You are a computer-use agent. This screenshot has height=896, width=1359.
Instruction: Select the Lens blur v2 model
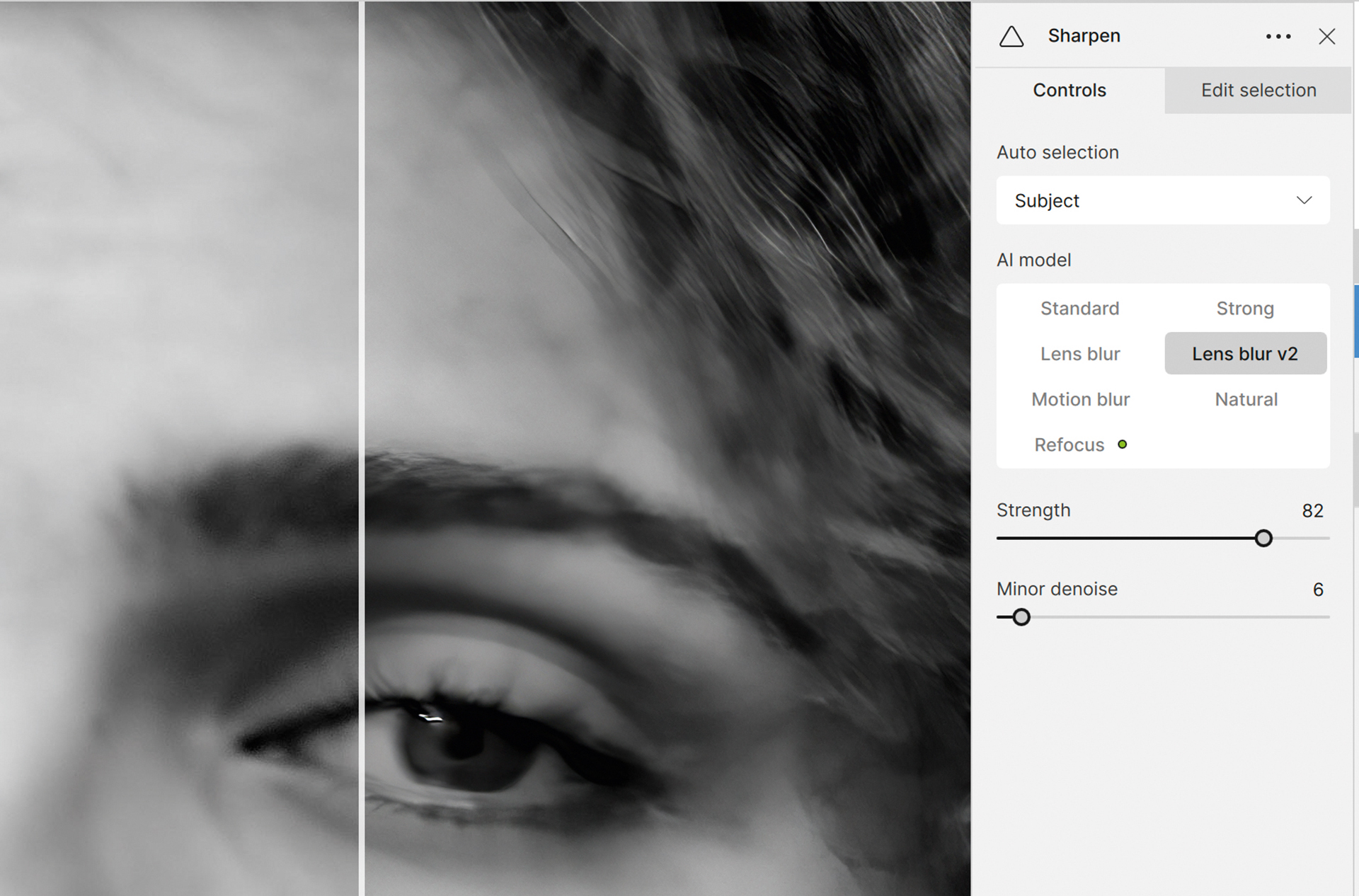click(1245, 354)
